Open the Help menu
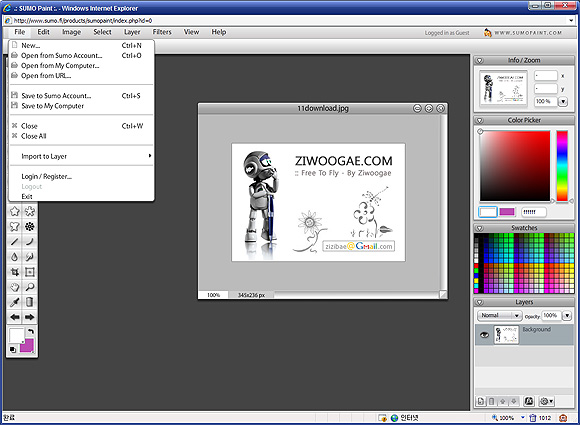580x425 pixels. [219, 32]
